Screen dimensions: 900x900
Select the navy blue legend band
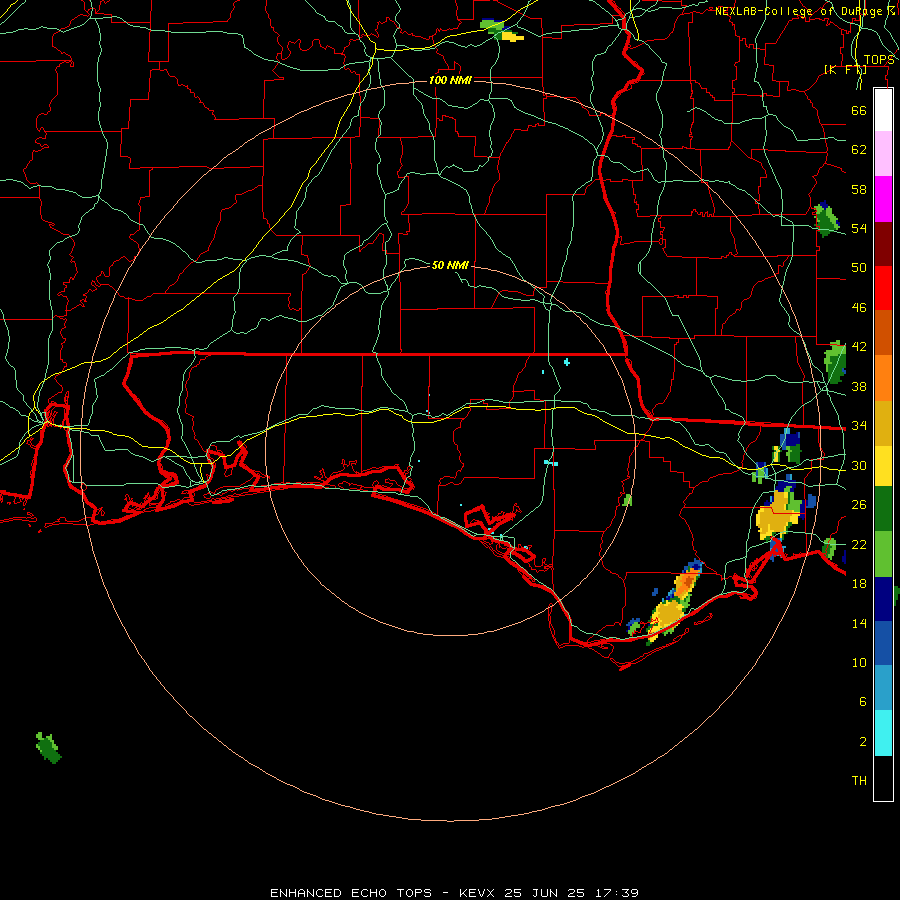coord(883,599)
